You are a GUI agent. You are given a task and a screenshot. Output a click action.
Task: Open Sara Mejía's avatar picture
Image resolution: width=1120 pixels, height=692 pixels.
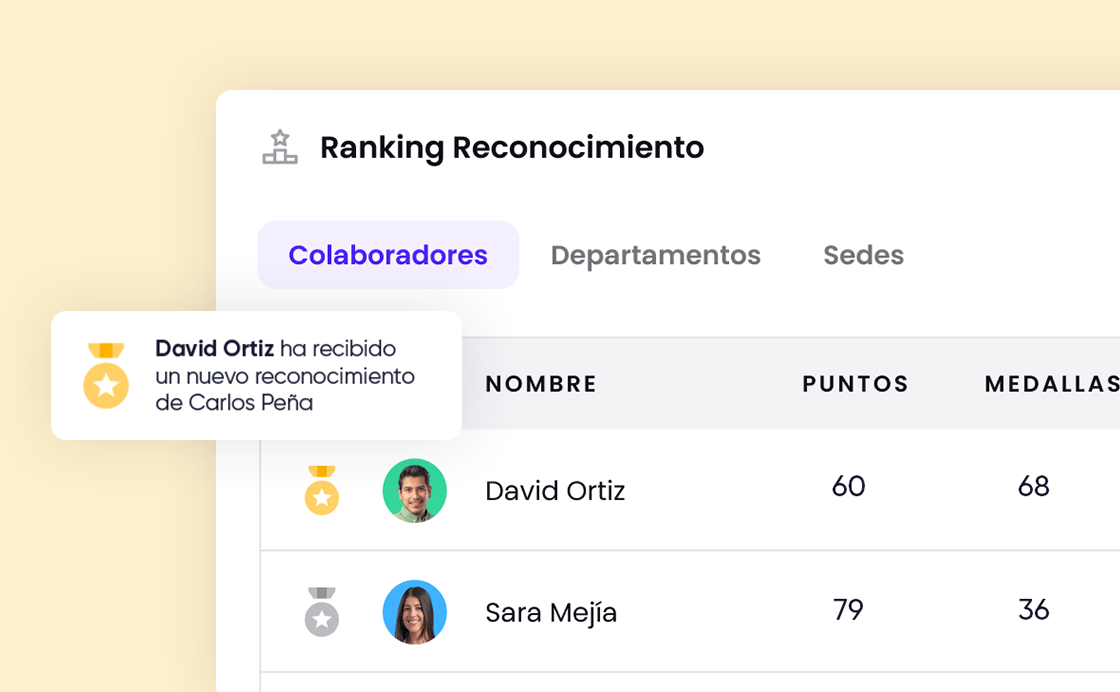(x=414, y=612)
